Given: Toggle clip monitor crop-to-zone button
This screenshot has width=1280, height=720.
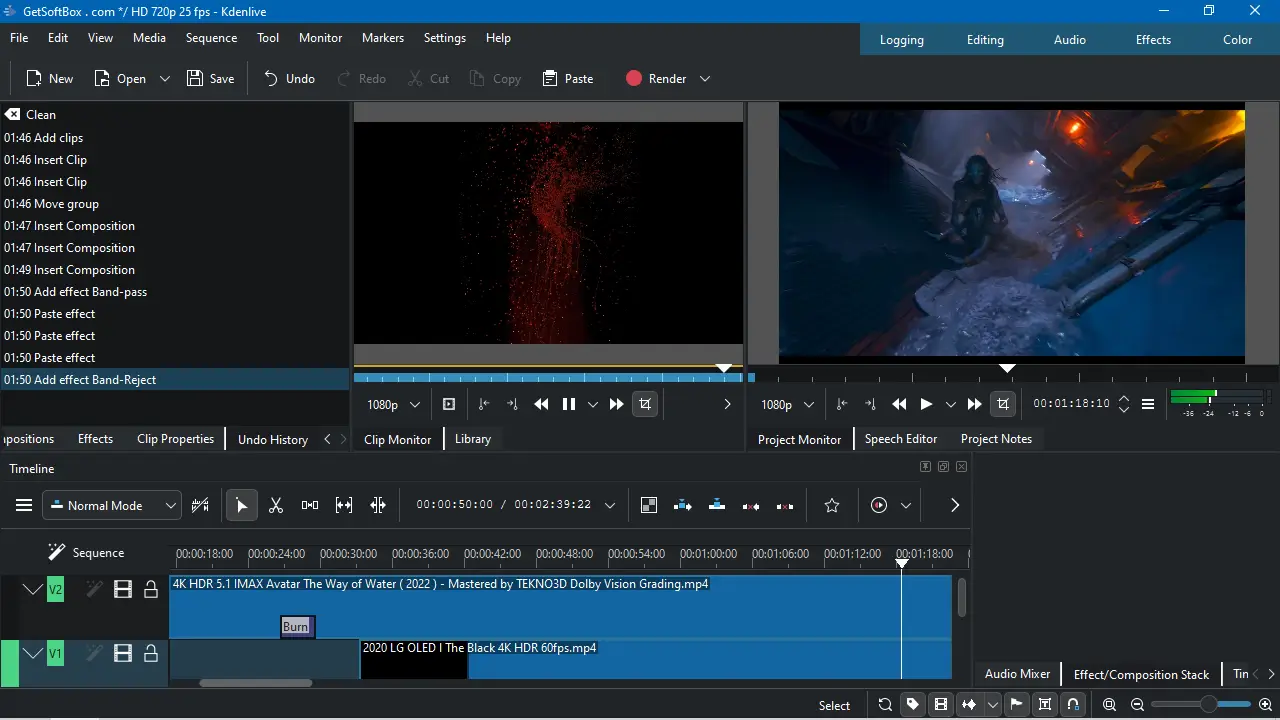Looking at the screenshot, I should point(645,404).
